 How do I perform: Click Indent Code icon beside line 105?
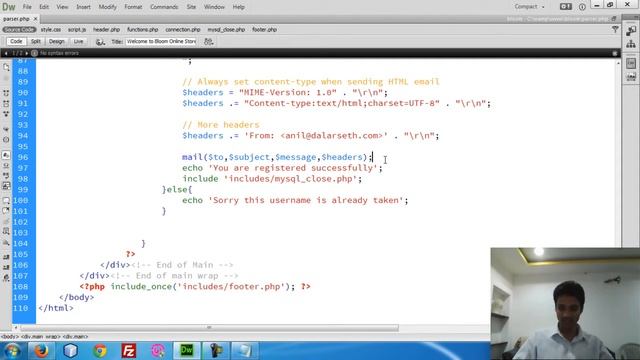(x=6, y=257)
